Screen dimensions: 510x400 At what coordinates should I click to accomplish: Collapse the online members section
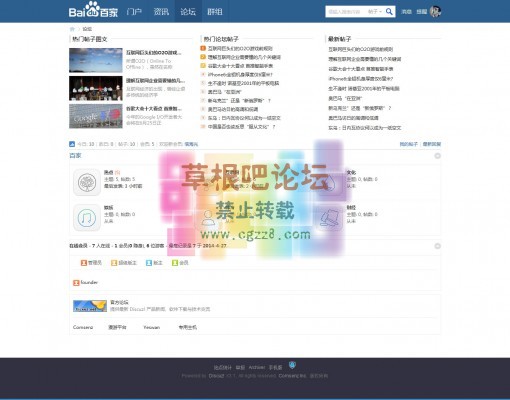(x=438, y=246)
